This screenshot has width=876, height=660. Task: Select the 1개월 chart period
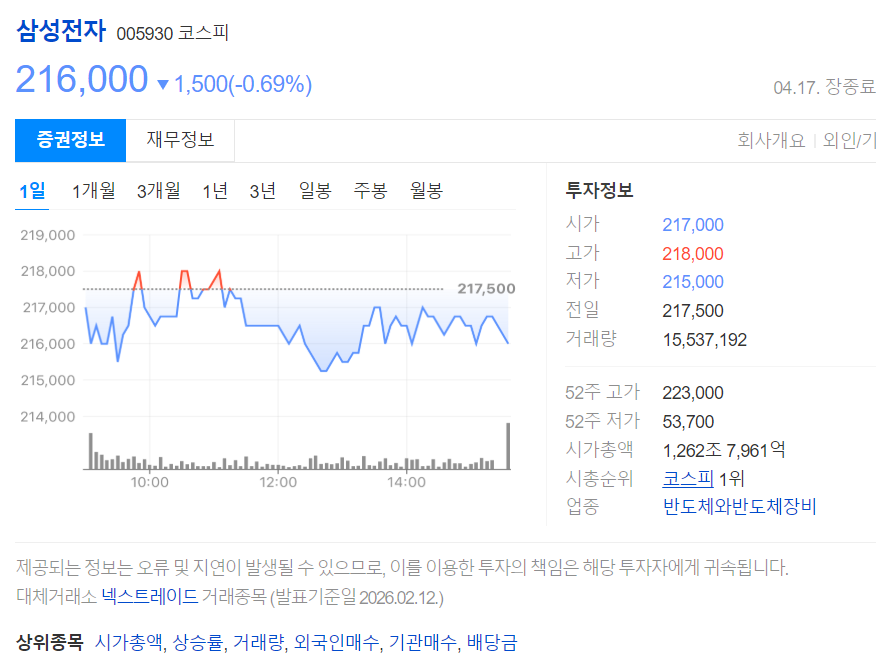coord(93,191)
